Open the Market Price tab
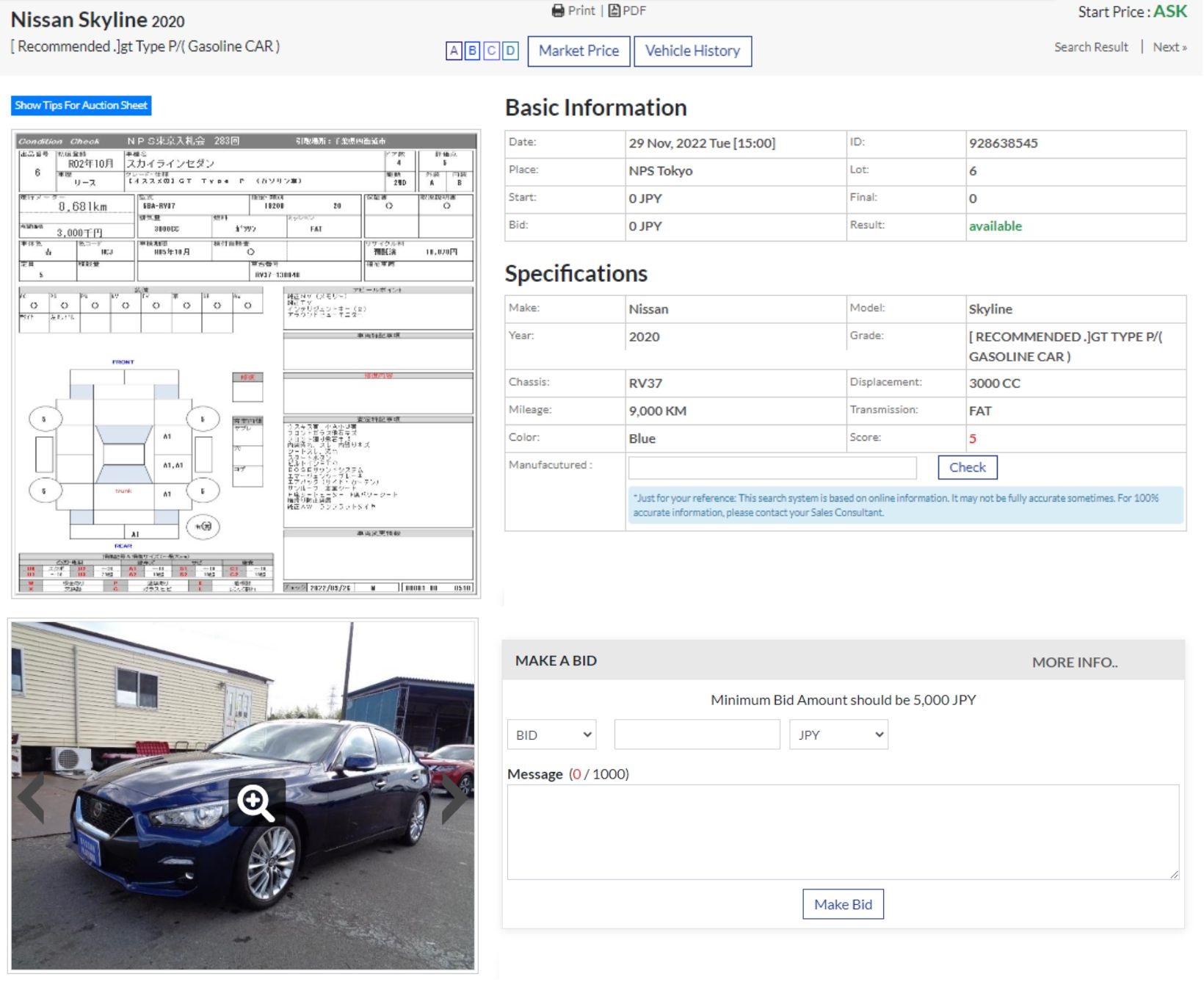 579,51
